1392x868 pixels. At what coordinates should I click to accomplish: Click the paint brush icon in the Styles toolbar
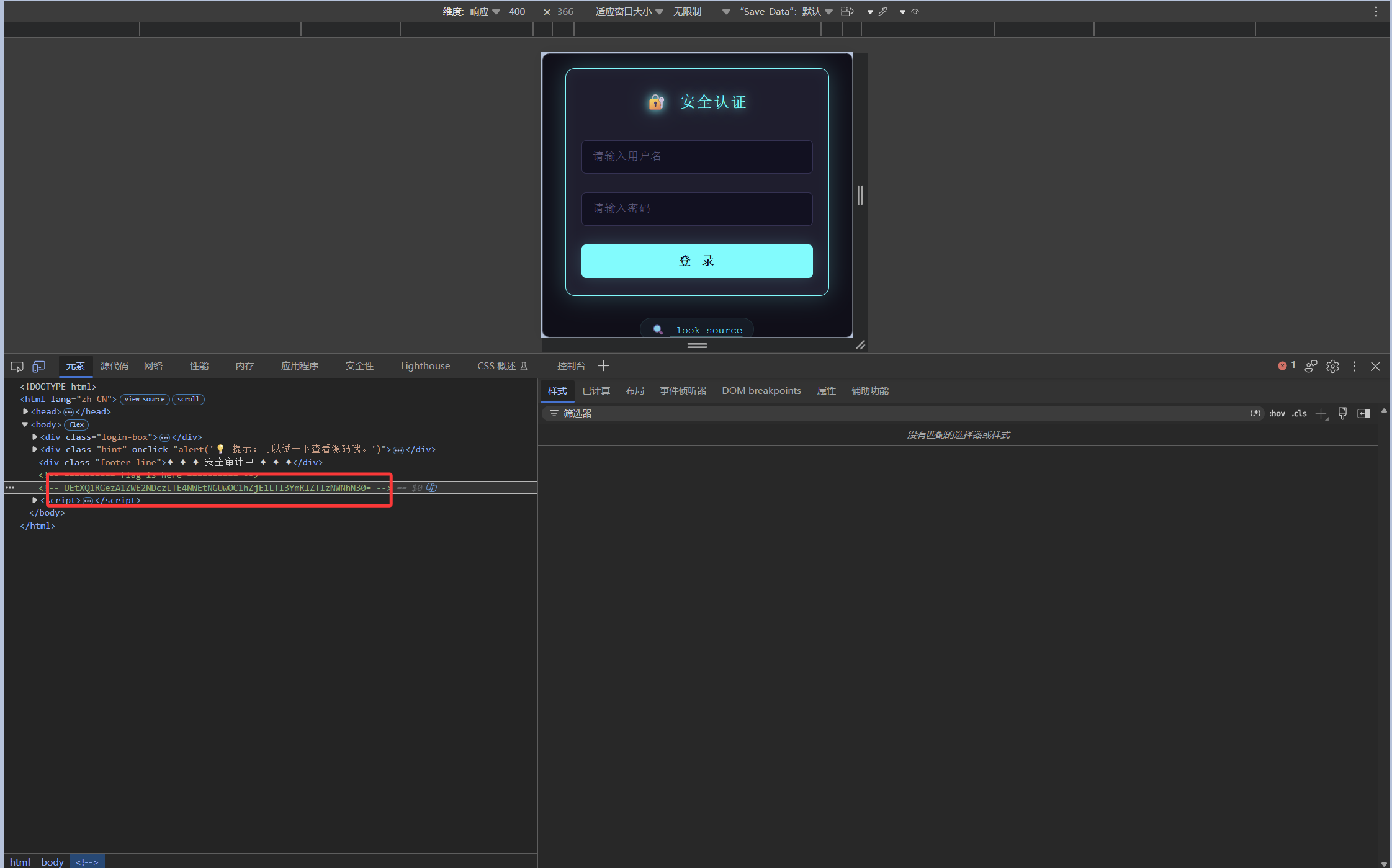tap(1342, 414)
